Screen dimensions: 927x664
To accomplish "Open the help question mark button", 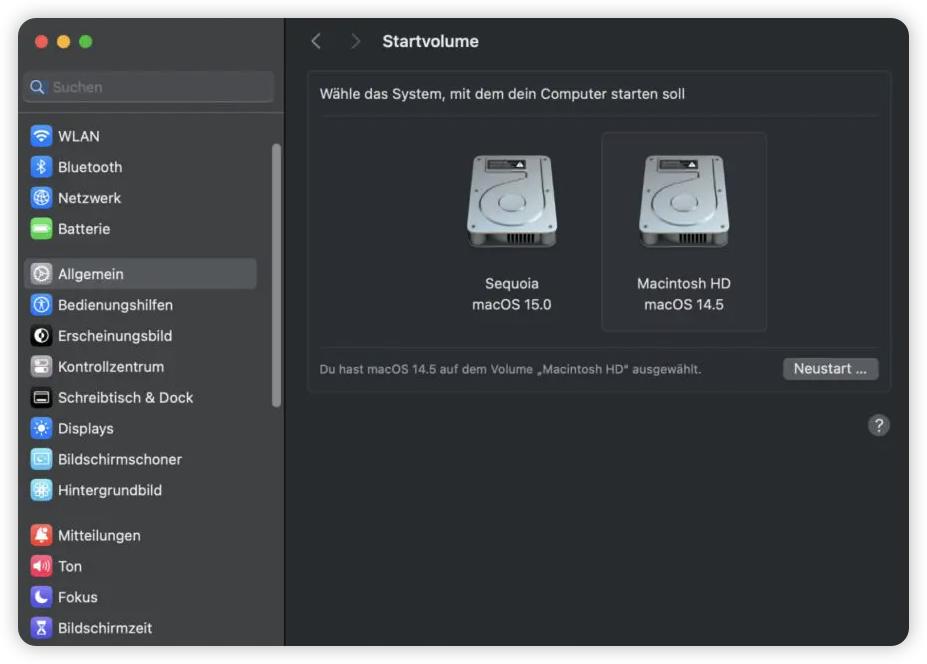I will pyautogui.click(x=879, y=425).
